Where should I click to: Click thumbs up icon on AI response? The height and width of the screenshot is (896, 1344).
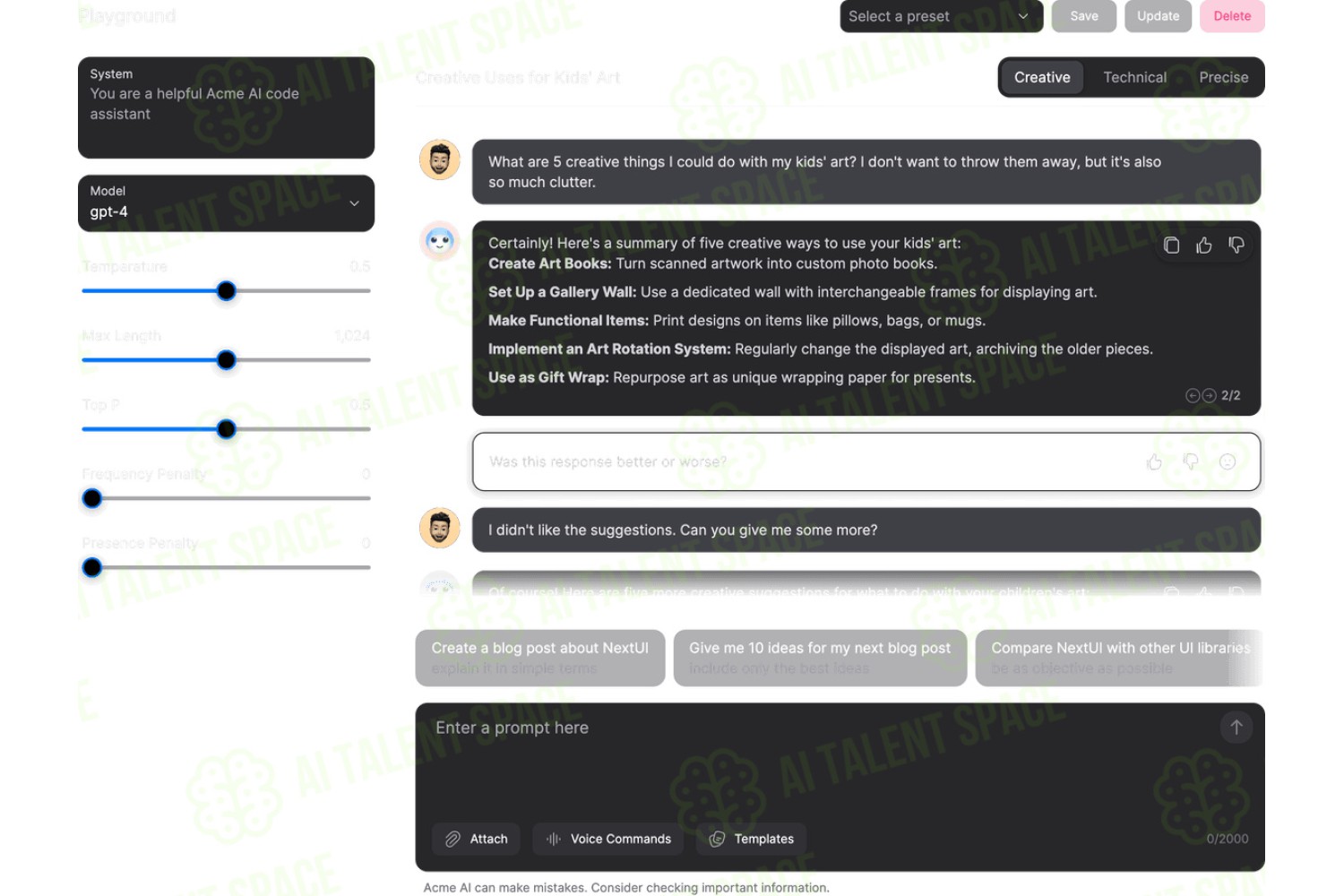[1203, 246]
